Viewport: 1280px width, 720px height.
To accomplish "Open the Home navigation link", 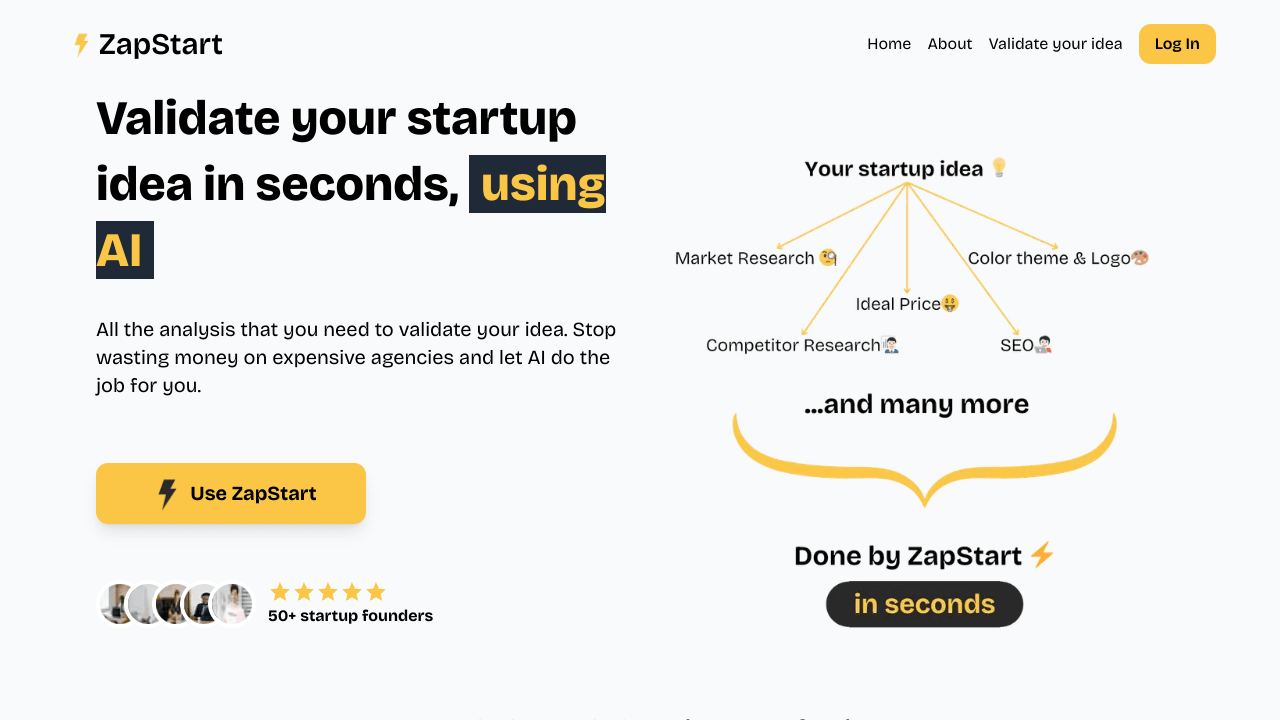I will pyautogui.click(x=888, y=44).
